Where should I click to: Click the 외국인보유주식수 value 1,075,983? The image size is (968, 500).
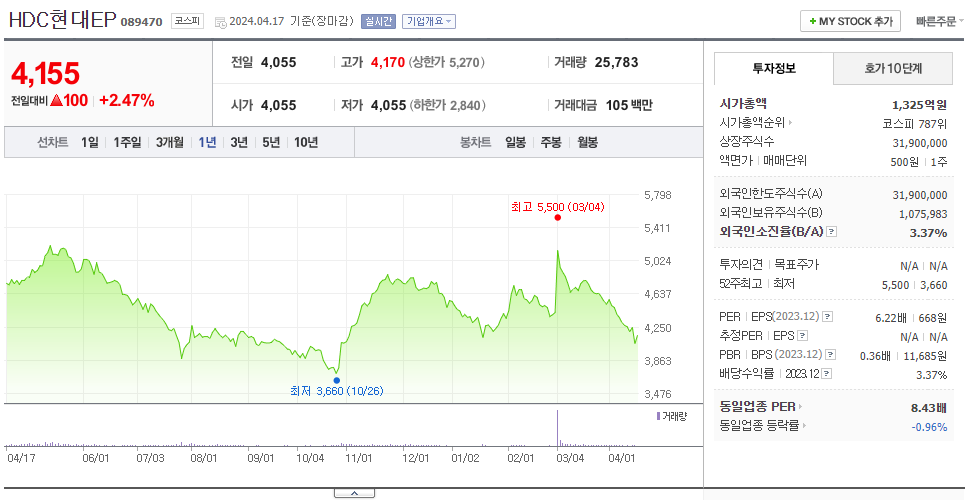point(923,214)
